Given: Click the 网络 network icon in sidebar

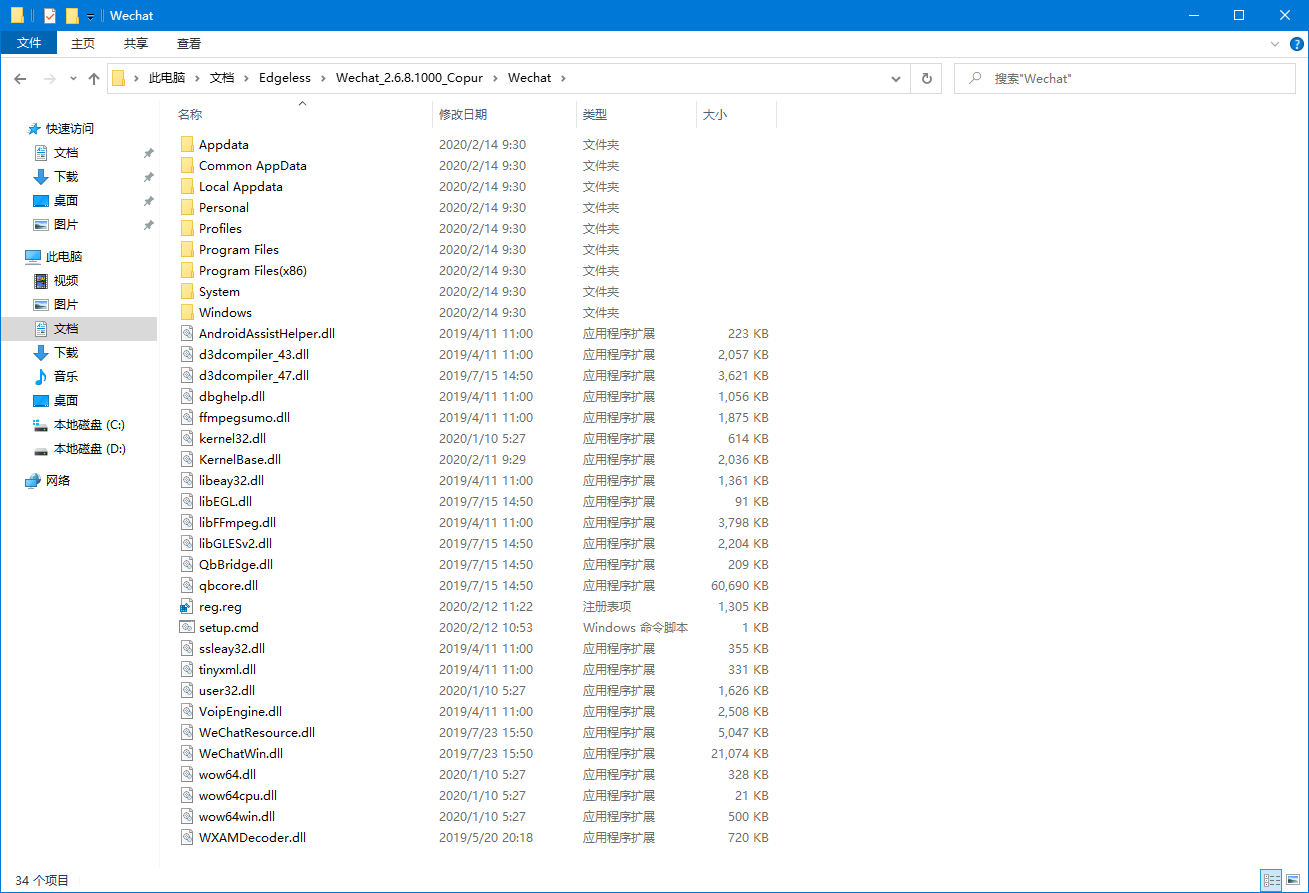Looking at the screenshot, I should coord(33,481).
